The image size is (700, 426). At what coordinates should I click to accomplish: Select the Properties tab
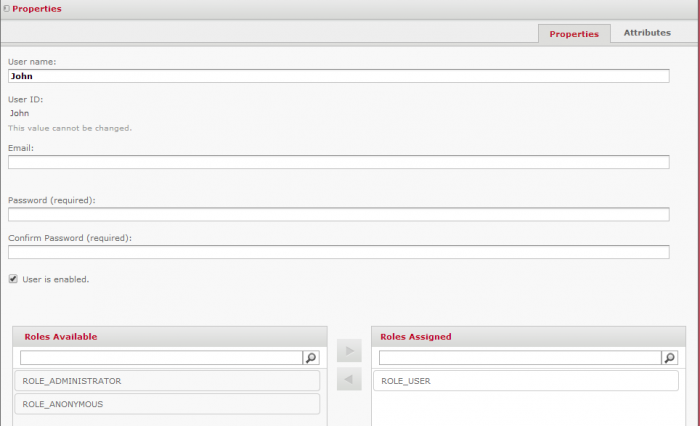[x=574, y=34]
